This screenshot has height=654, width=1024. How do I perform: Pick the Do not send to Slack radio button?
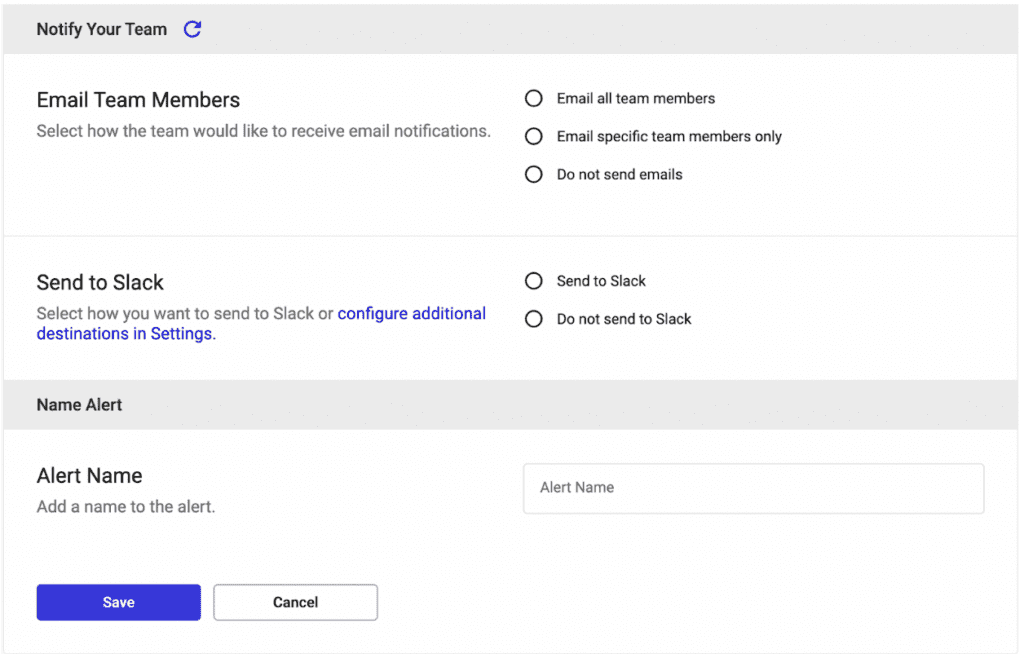pos(534,319)
